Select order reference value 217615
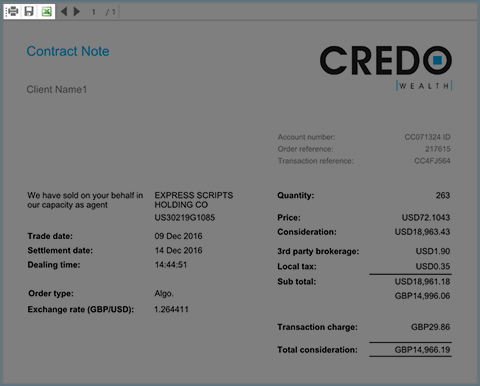The height and width of the screenshot is (386, 480). coord(438,149)
